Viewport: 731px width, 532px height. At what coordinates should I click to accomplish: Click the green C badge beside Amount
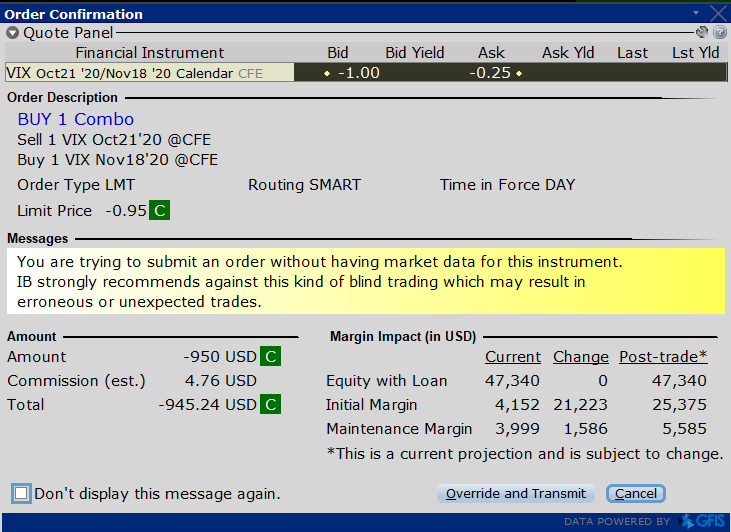pyautogui.click(x=270, y=357)
